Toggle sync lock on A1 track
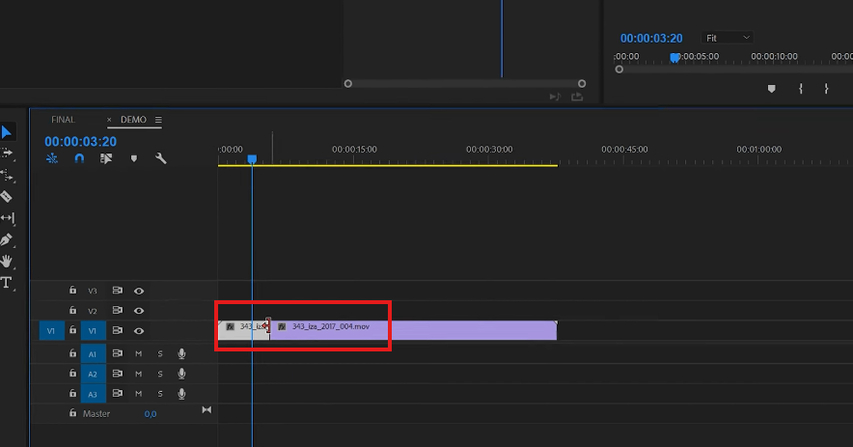Screen dimensions: 853x447 pos(117,353)
